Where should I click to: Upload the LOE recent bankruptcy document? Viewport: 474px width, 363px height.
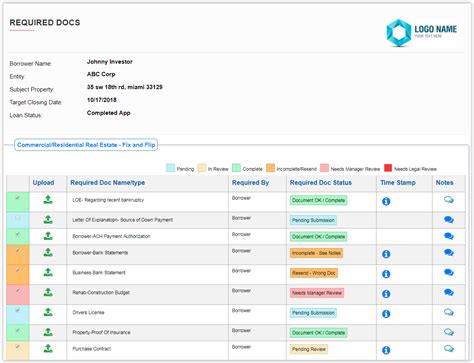pos(48,200)
